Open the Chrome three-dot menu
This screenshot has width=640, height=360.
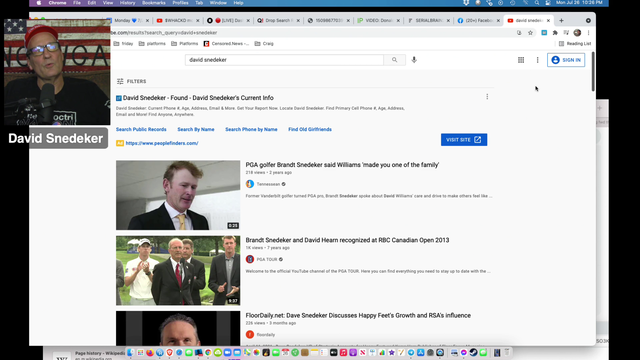(588, 33)
